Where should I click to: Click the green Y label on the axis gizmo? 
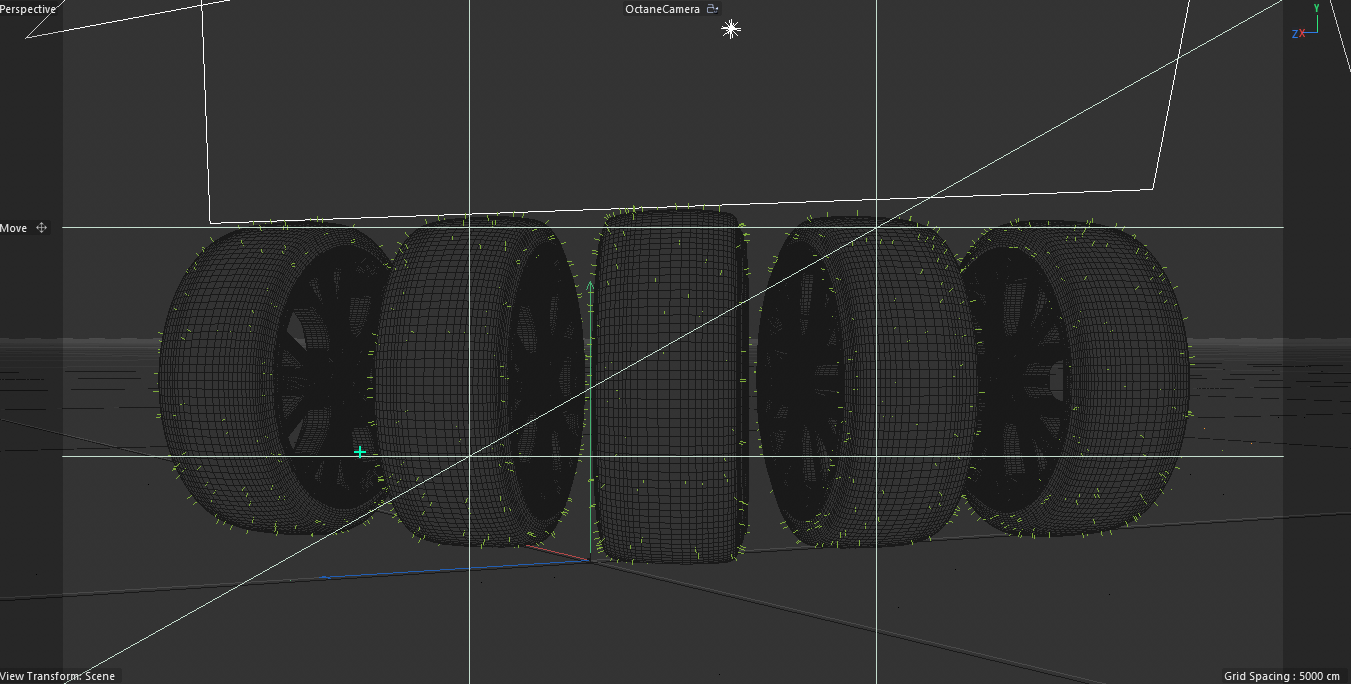click(1317, 10)
